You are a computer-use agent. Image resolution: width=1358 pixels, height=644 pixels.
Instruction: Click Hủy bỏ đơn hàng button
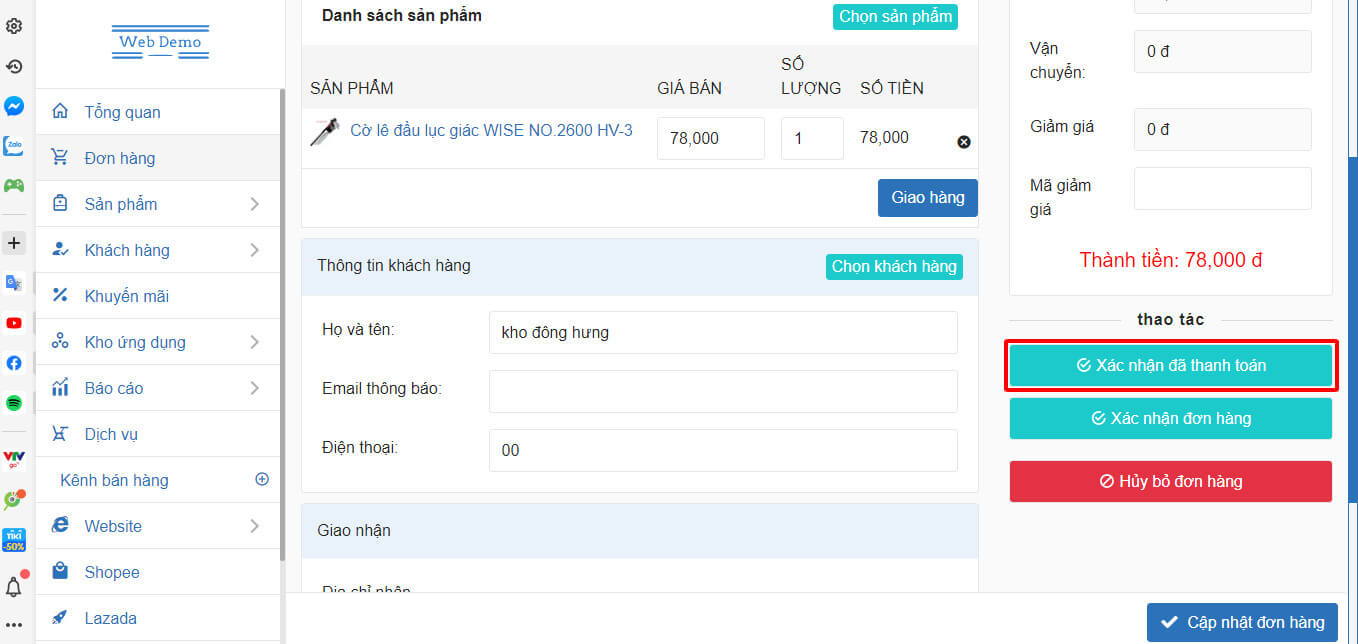[1170, 481]
